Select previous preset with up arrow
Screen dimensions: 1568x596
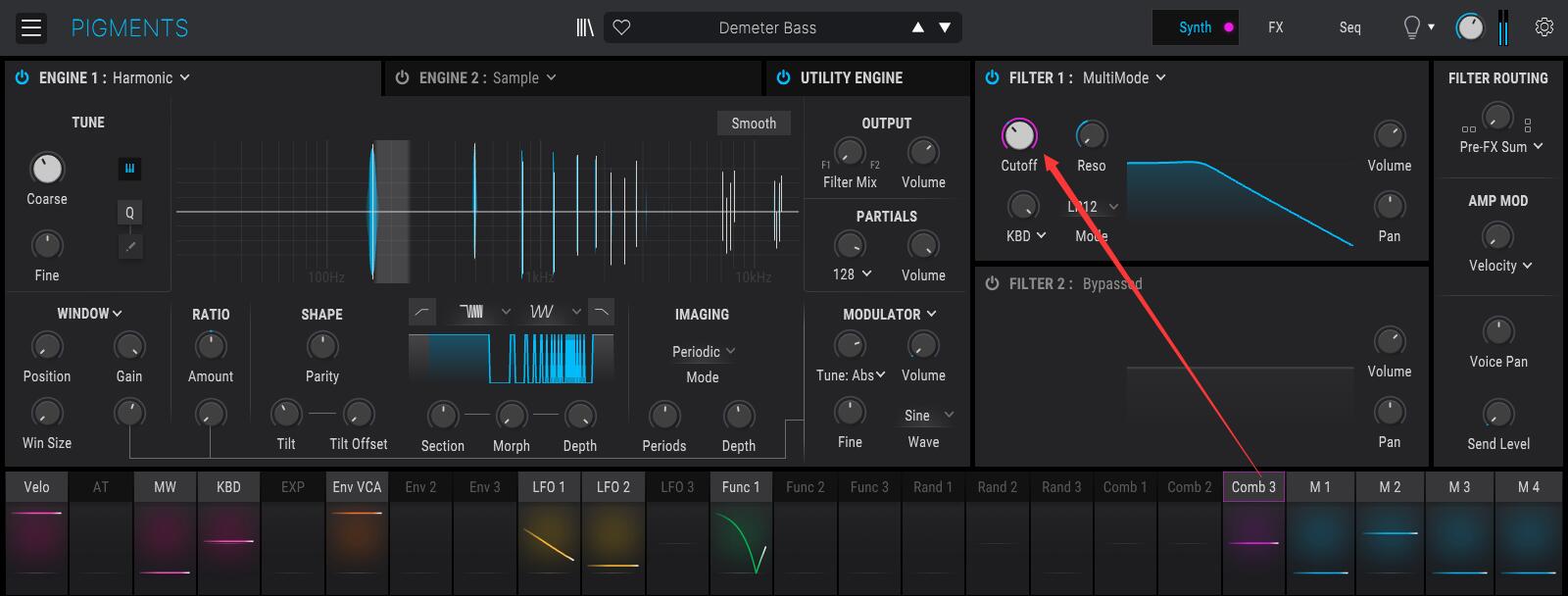918,27
